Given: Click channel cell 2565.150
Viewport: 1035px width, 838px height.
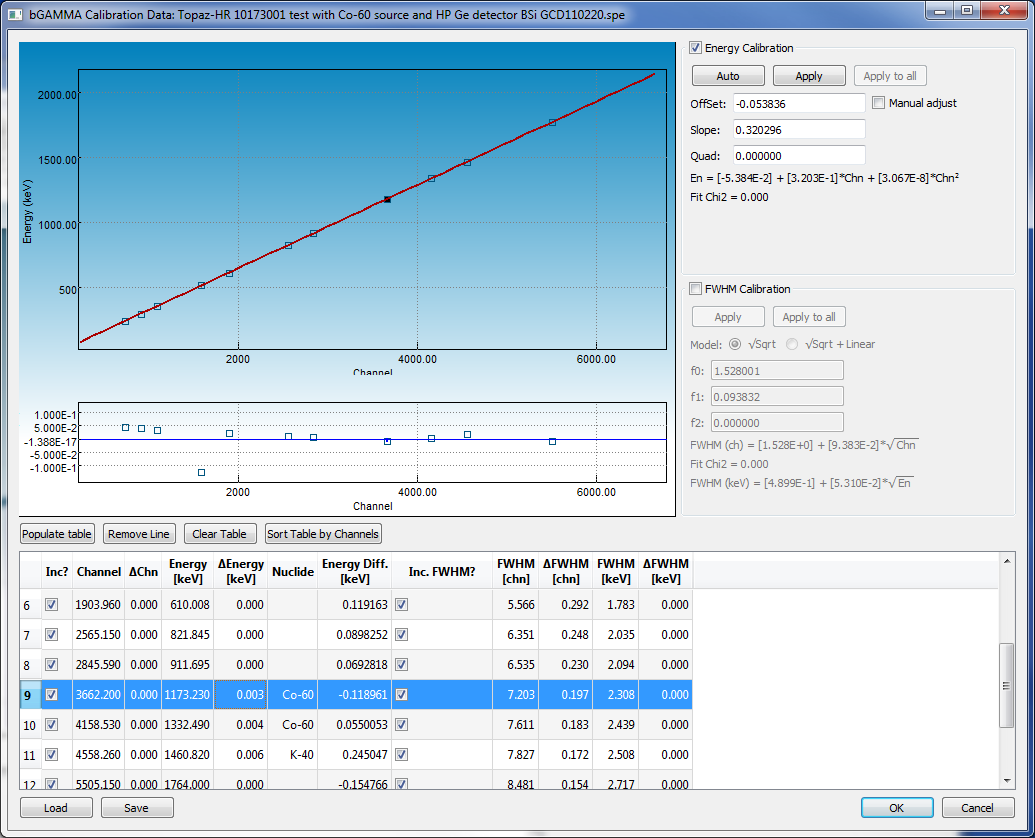Looking at the screenshot, I should pyautogui.click(x=98, y=635).
